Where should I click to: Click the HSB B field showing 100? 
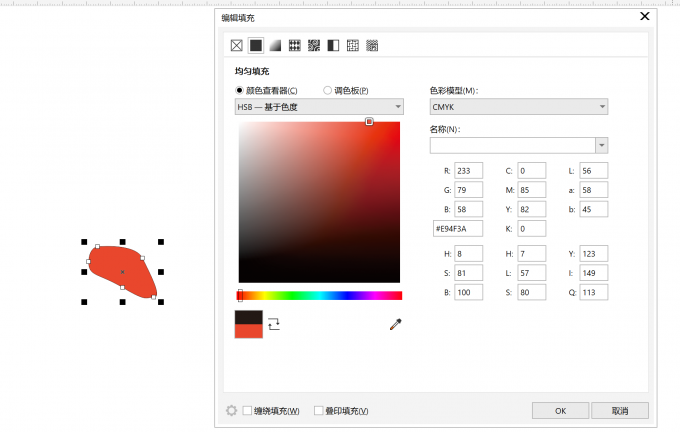coord(468,292)
